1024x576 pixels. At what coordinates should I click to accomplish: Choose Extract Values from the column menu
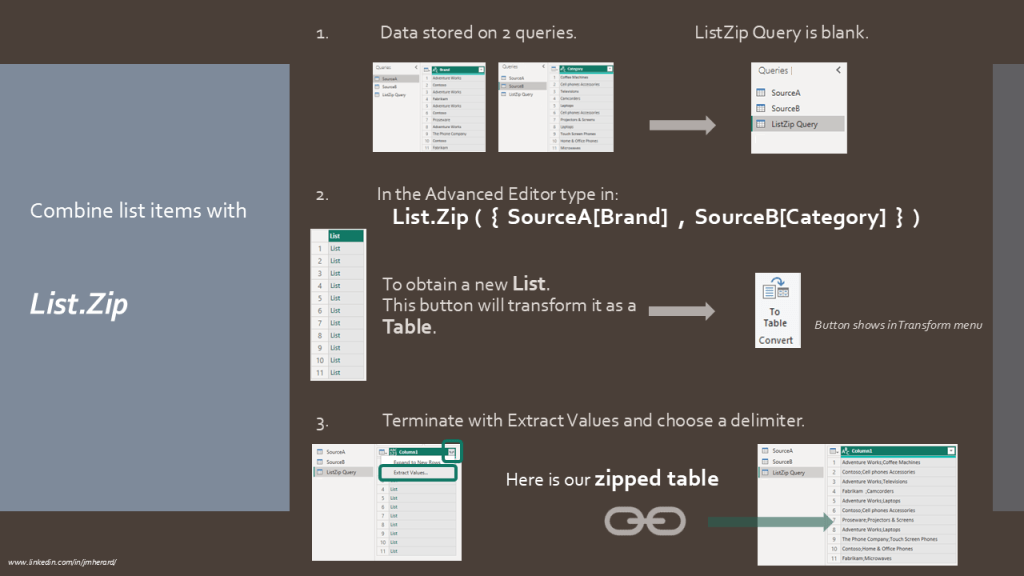[411, 472]
